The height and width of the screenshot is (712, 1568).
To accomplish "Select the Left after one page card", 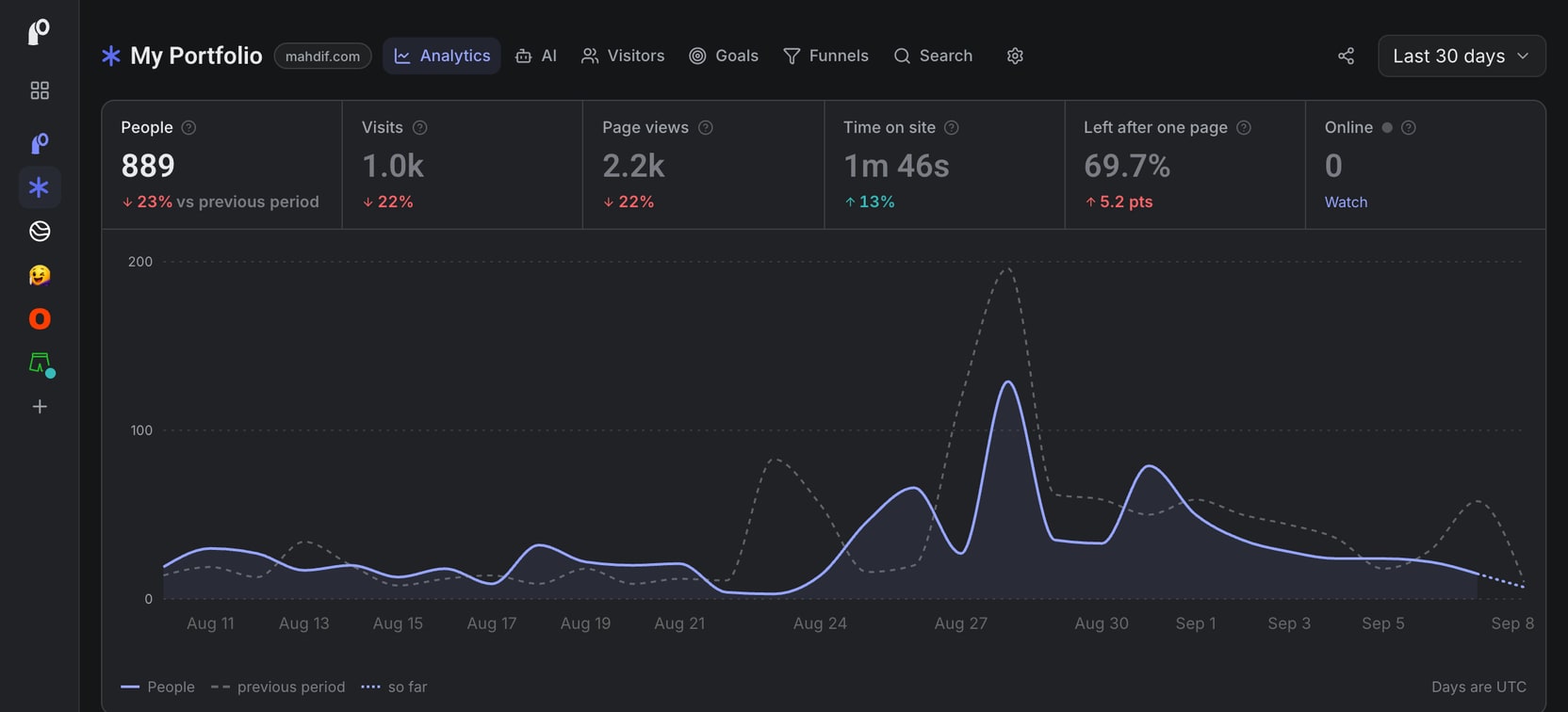I will click(1184, 165).
